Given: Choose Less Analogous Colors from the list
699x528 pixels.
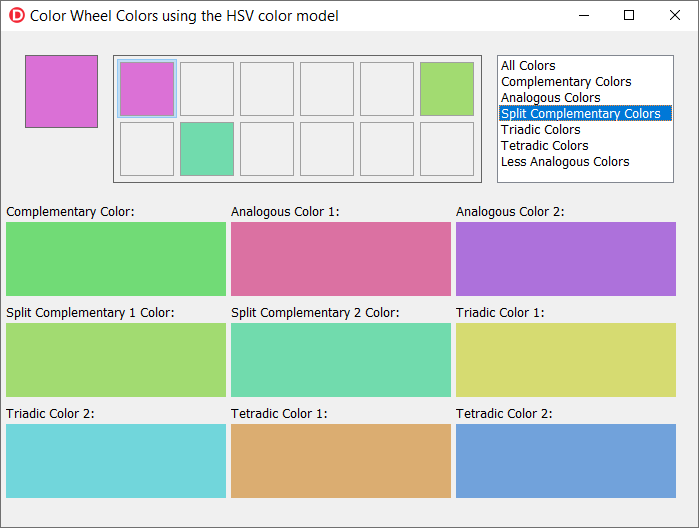Looking at the screenshot, I should [565, 162].
